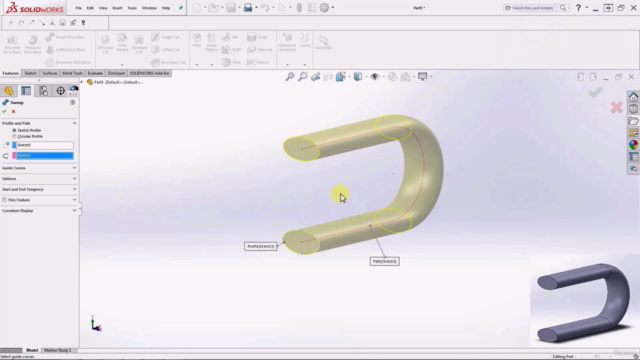640x360 pixels.
Task: Expand Start and End Tangency section
Action: pyautogui.click(x=75, y=189)
